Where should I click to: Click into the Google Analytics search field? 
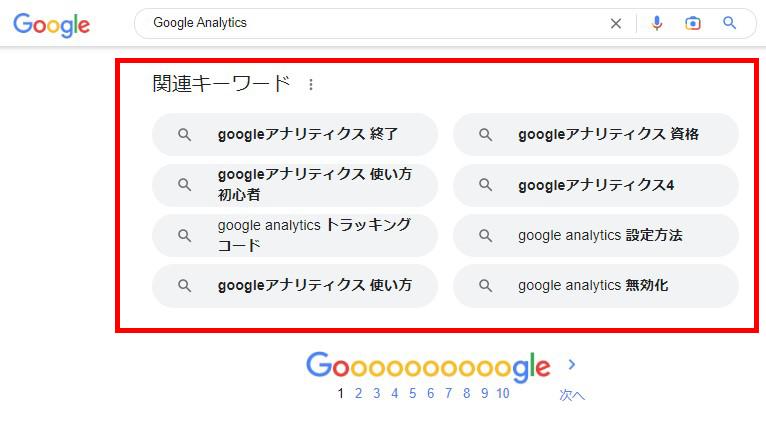[x=370, y=23]
